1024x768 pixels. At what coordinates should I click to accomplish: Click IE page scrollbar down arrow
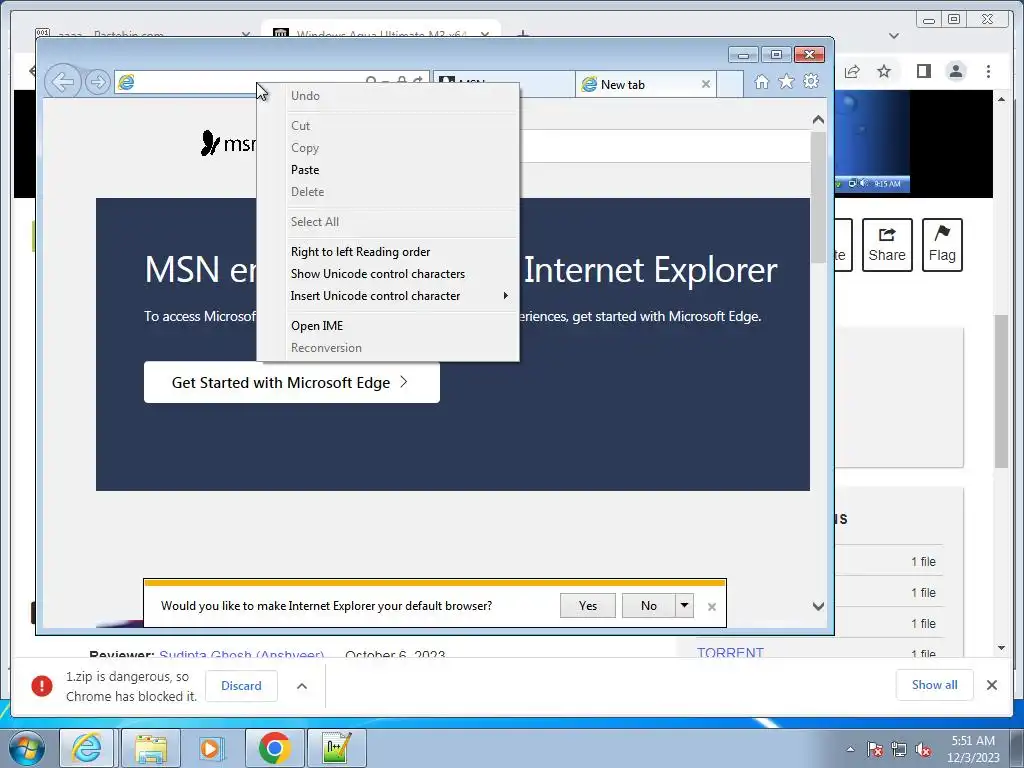coord(818,607)
